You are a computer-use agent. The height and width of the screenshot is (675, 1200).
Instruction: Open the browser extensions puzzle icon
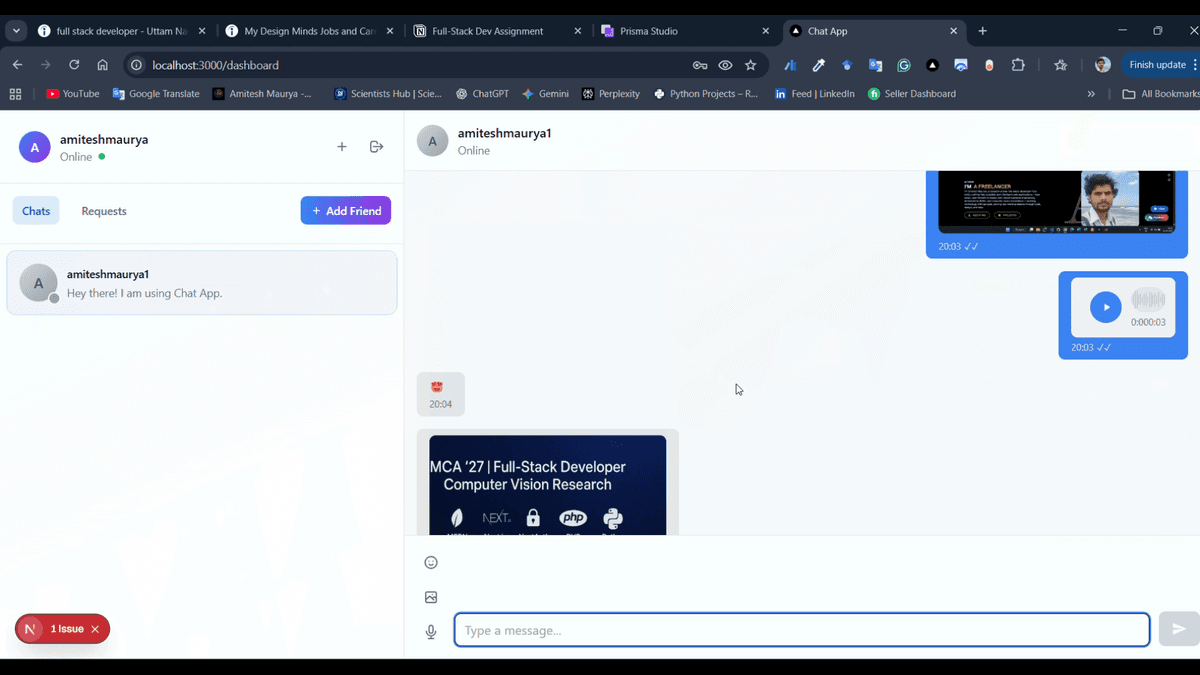[x=1018, y=64]
